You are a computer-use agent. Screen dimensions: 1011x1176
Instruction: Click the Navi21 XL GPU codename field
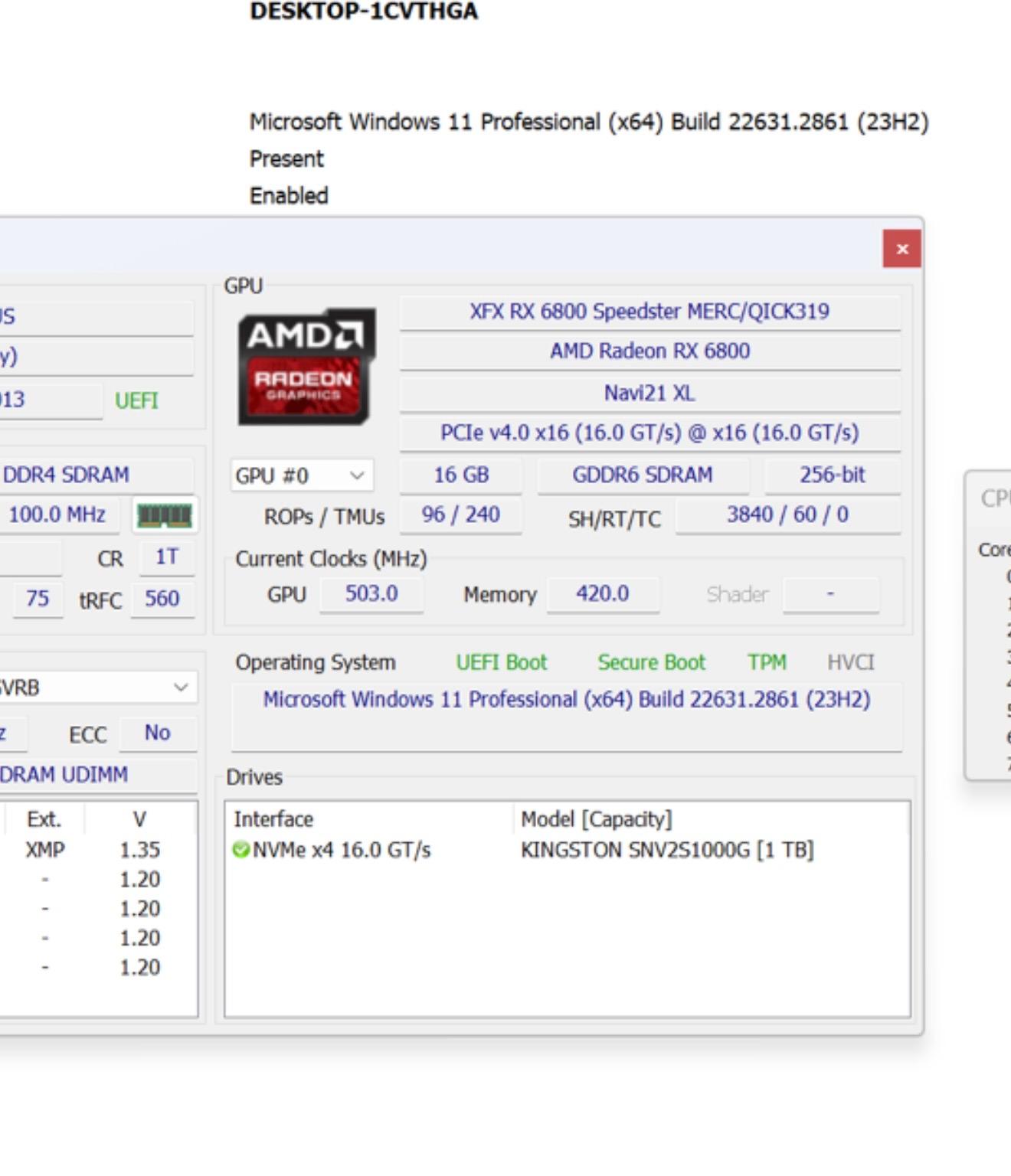(x=649, y=394)
